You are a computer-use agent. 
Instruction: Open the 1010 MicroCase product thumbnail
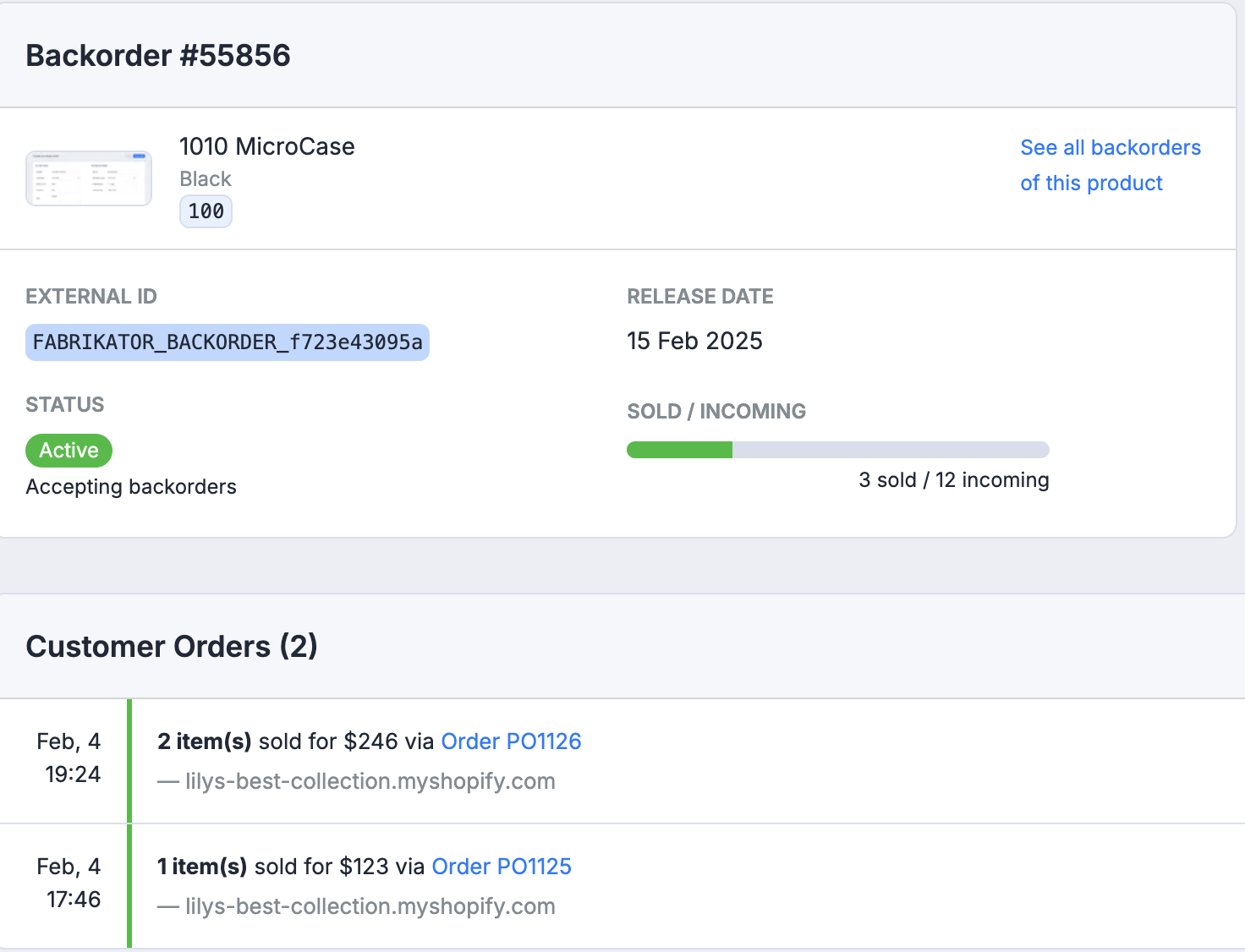point(89,178)
